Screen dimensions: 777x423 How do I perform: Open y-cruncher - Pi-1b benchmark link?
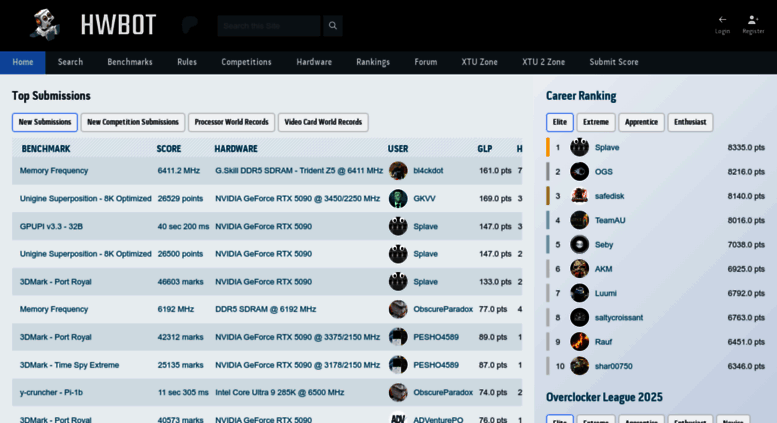tap(51, 392)
